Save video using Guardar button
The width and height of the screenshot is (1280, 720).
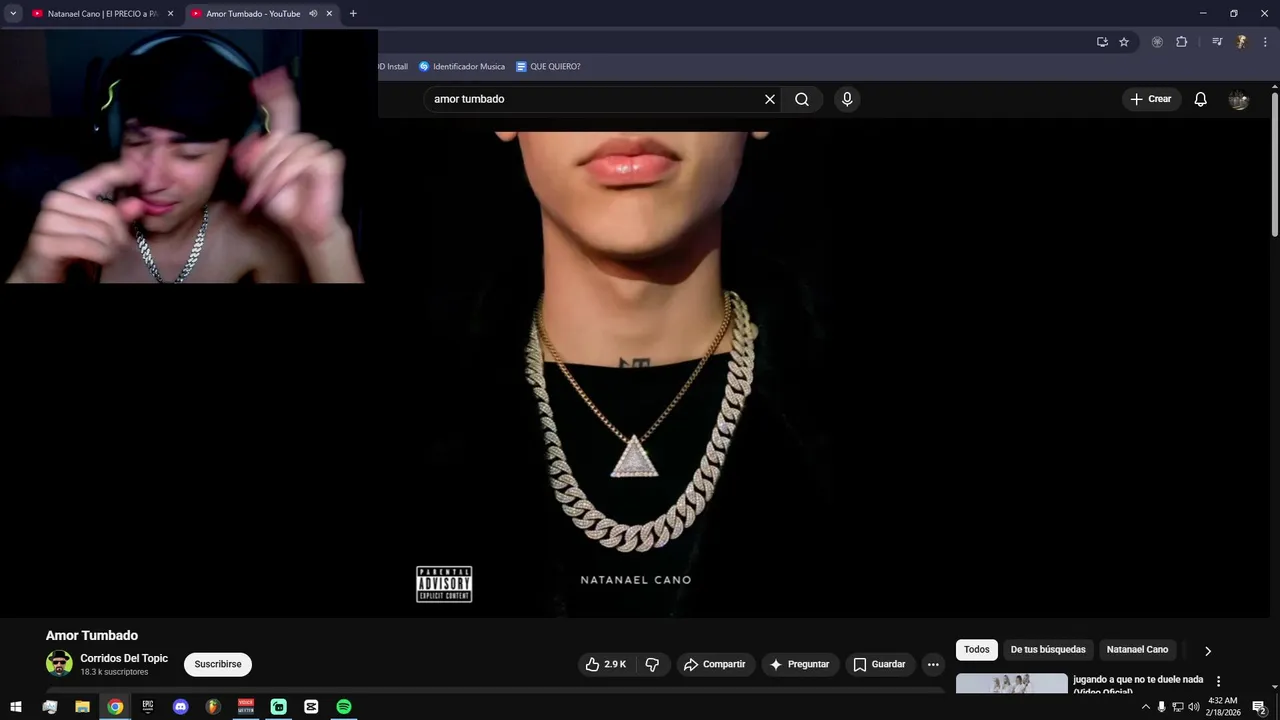pos(879,664)
